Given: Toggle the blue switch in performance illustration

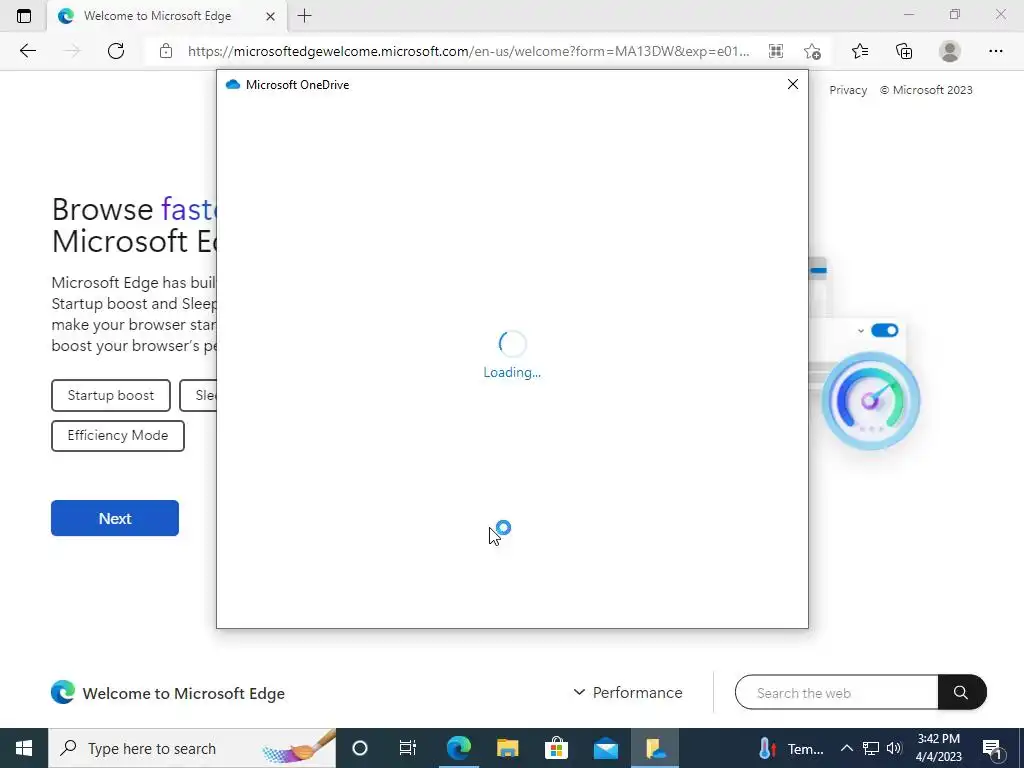Looking at the screenshot, I should click(884, 330).
